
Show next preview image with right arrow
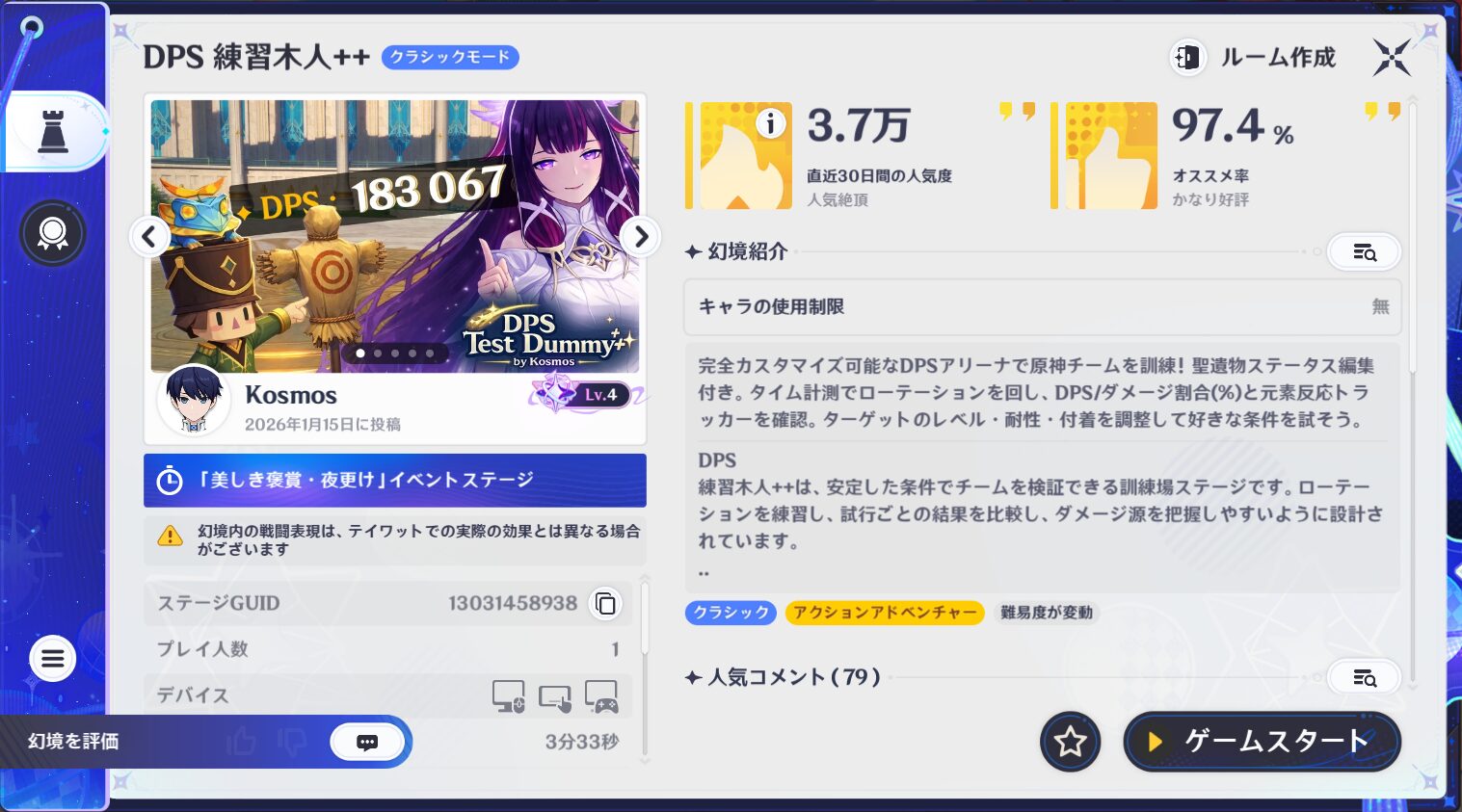tap(641, 236)
